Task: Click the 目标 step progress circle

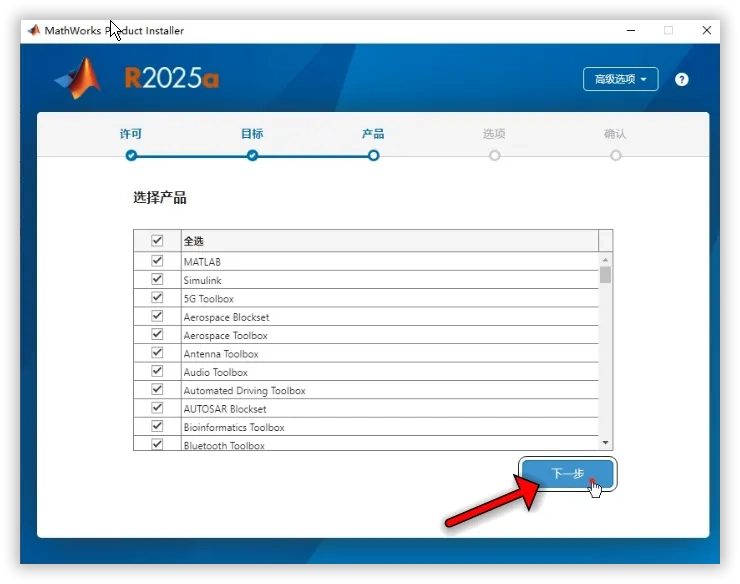Action: (252, 155)
